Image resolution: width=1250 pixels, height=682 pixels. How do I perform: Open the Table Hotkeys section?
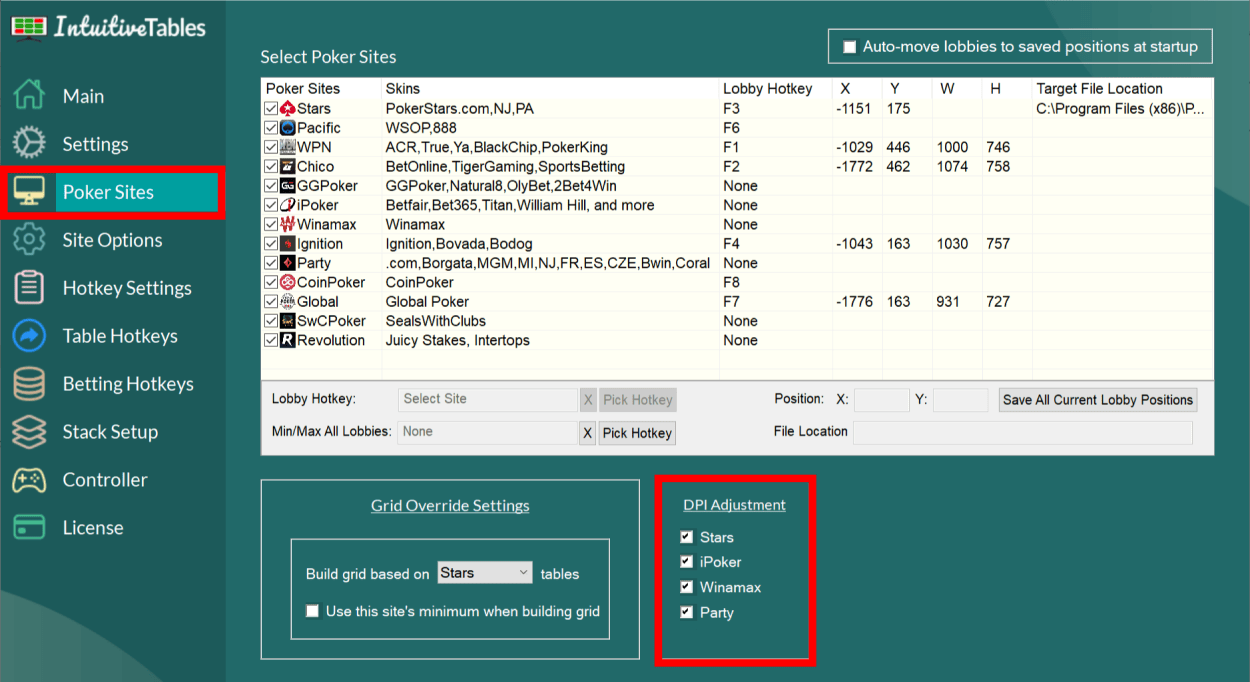click(120, 336)
